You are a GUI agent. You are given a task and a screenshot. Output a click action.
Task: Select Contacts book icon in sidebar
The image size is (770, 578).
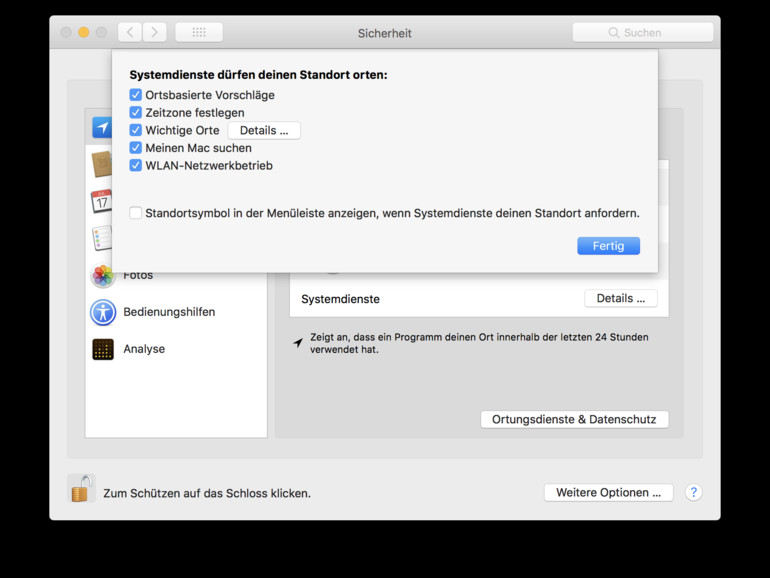[x=102, y=165]
